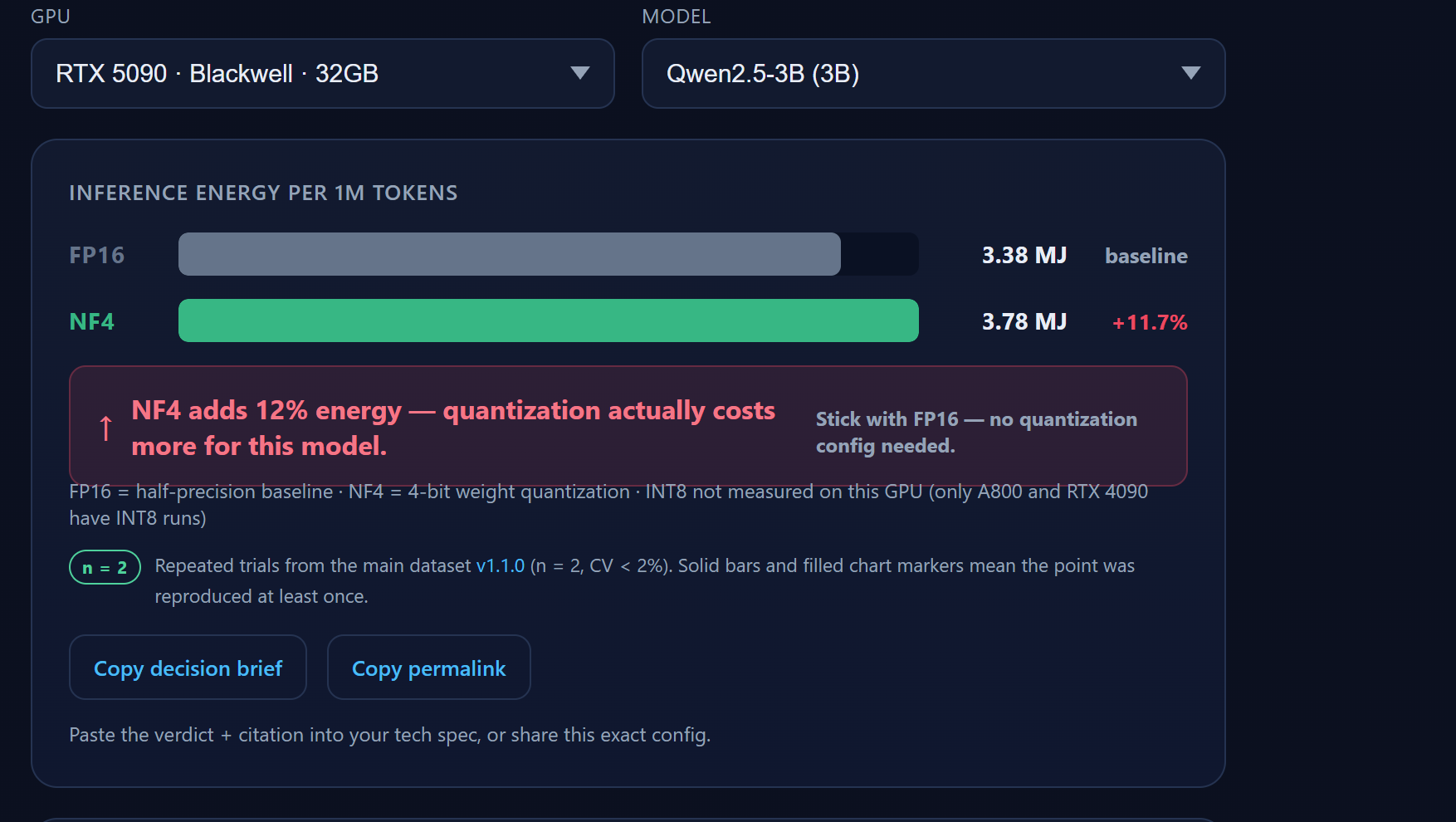Click the +11.7% red delta label

[1150, 322]
